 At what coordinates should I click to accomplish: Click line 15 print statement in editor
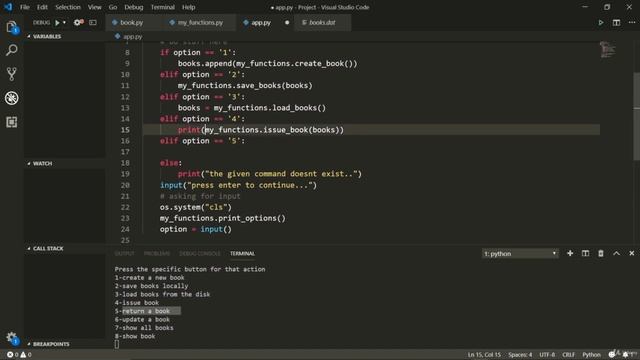pos(261,130)
